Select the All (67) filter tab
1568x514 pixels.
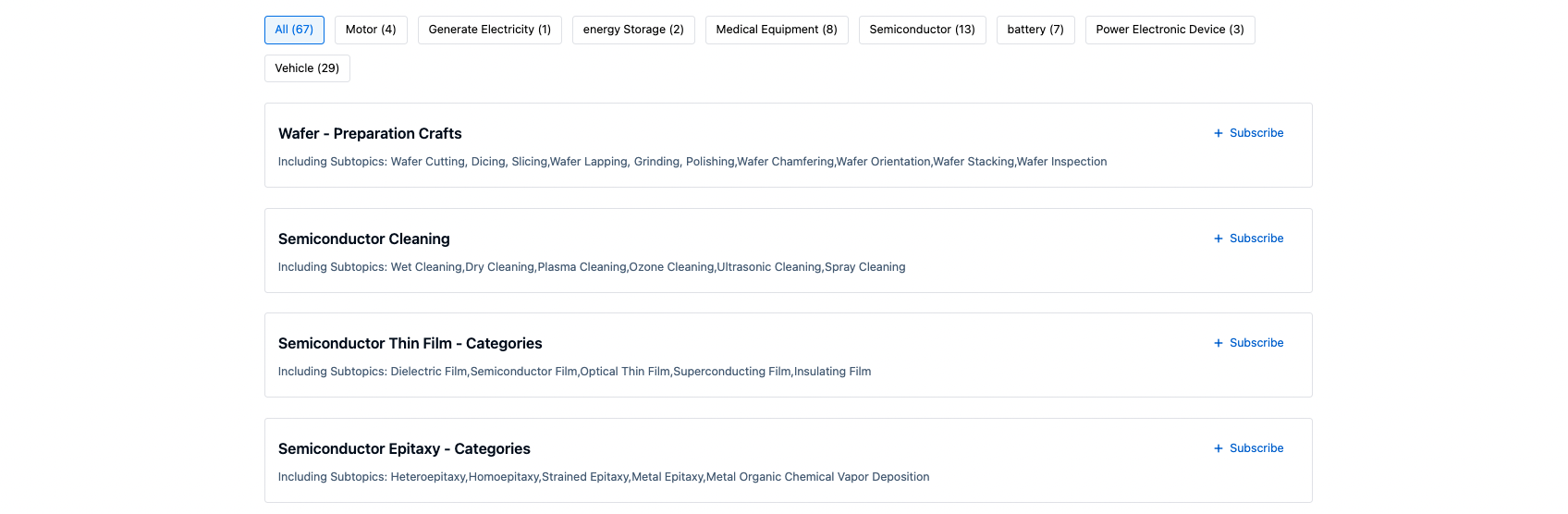point(294,30)
